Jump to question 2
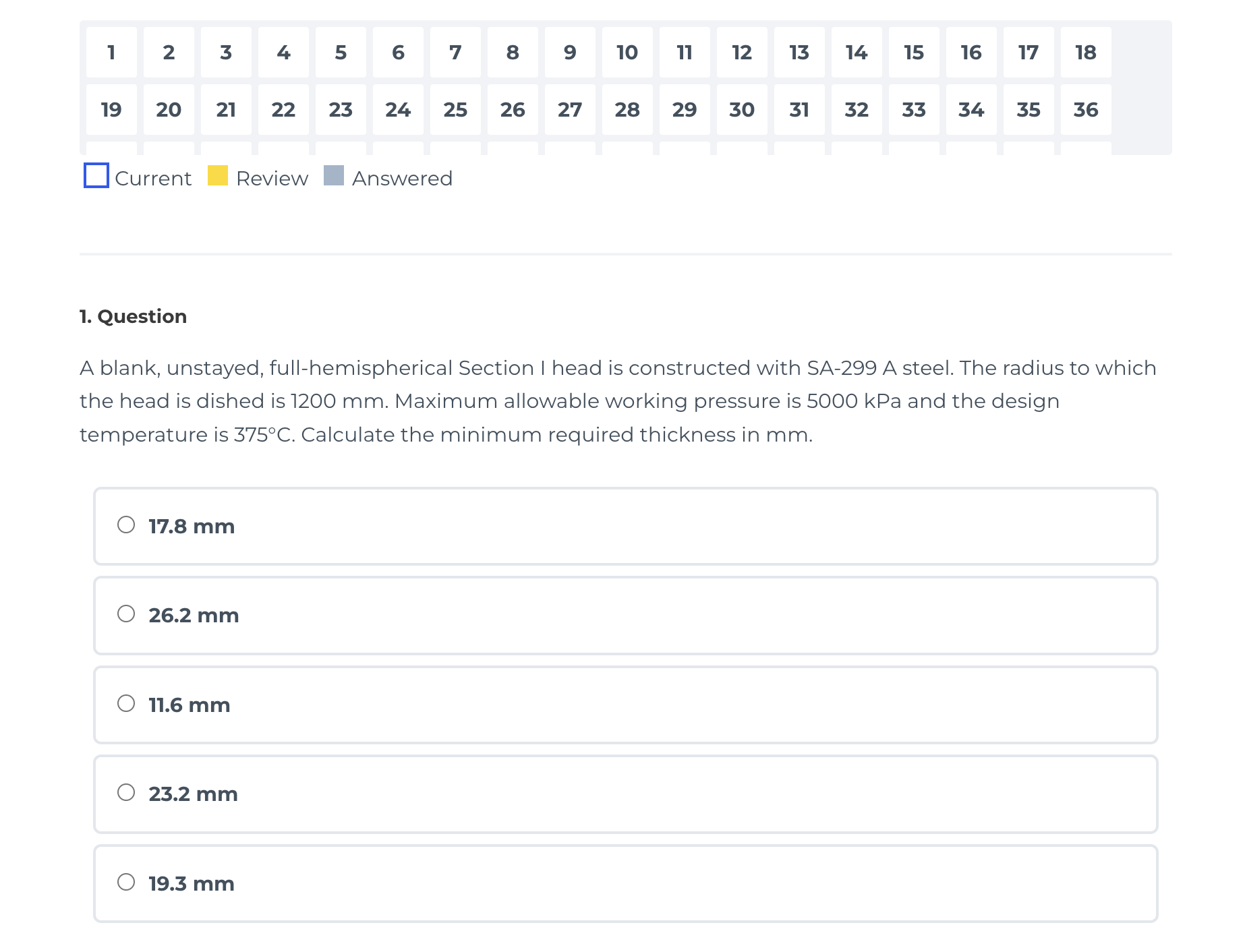The image size is (1245, 952). point(169,53)
